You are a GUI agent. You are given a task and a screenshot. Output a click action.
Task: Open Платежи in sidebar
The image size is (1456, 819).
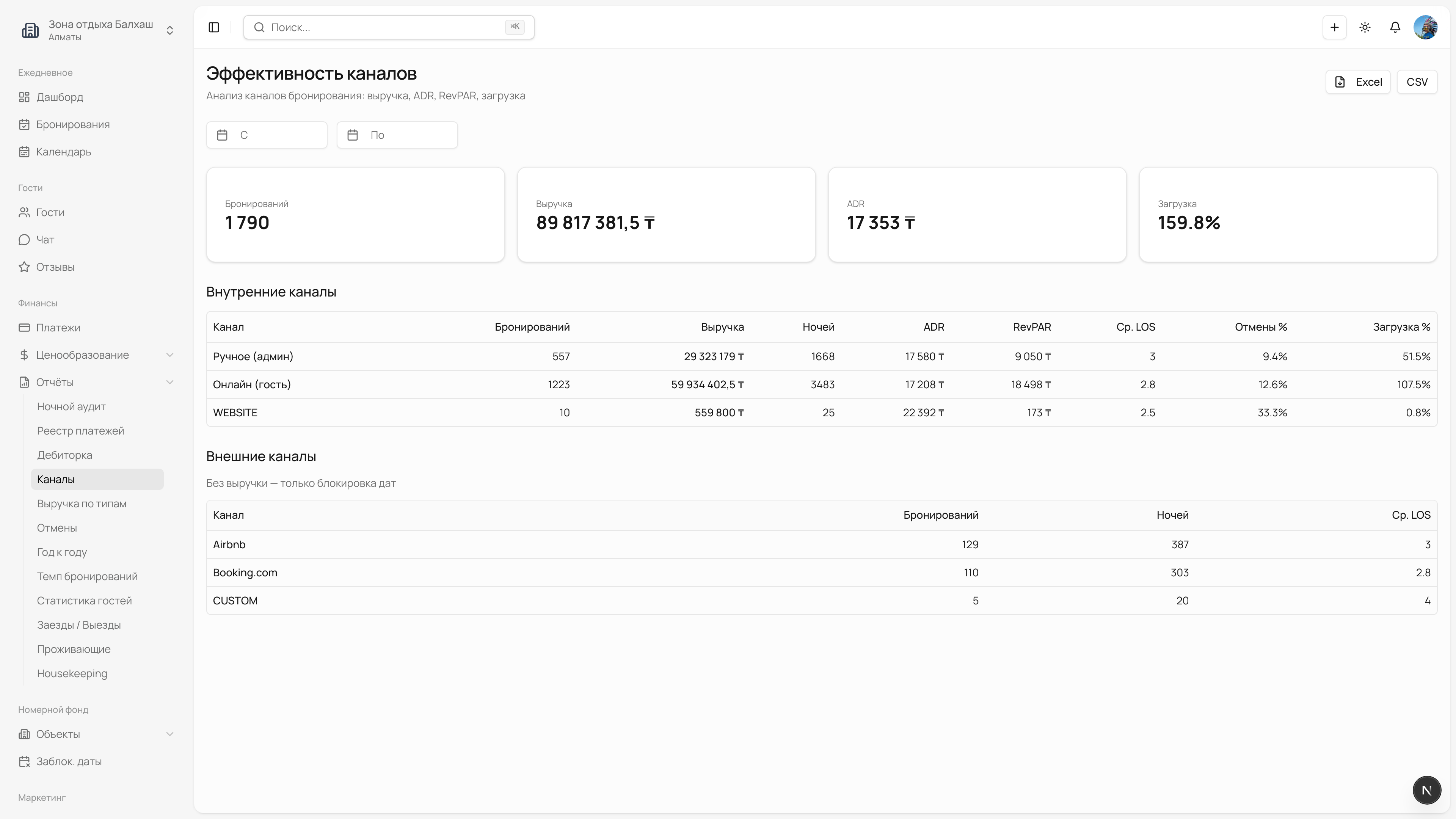58,328
